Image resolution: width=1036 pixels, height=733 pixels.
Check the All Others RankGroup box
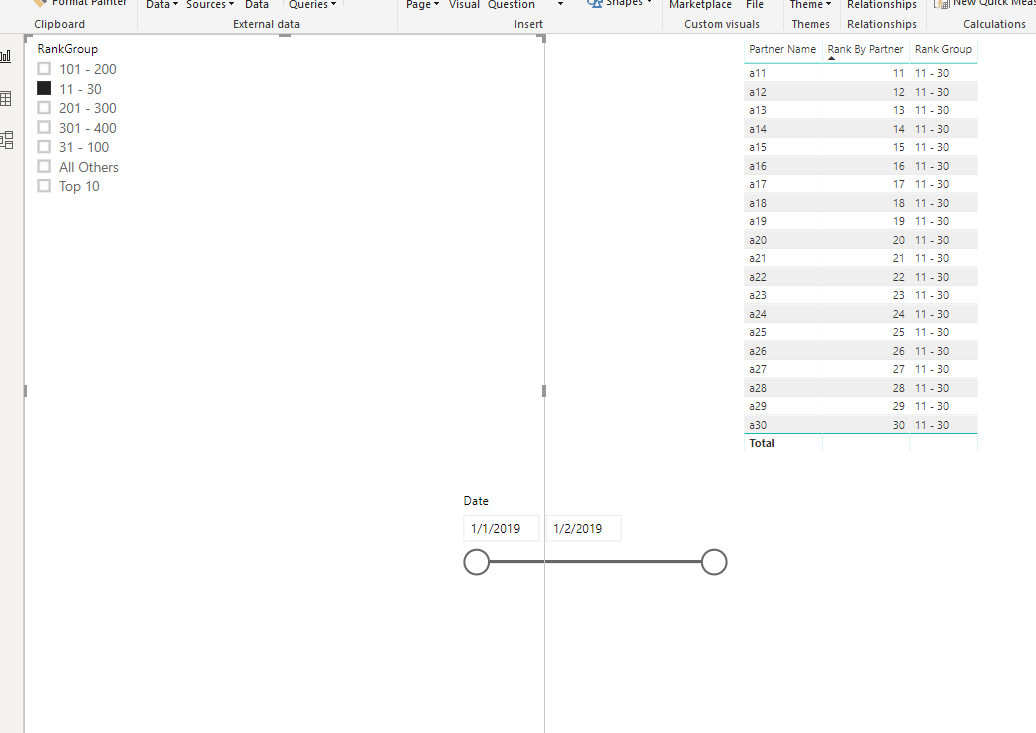44,167
